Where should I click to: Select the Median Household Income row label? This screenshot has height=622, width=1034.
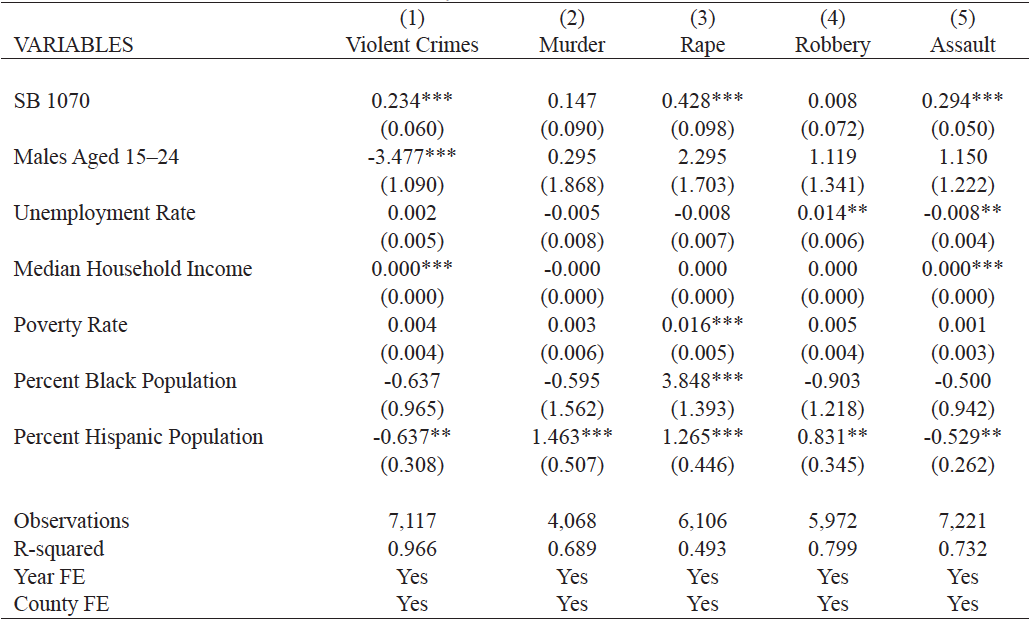pos(133,269)
